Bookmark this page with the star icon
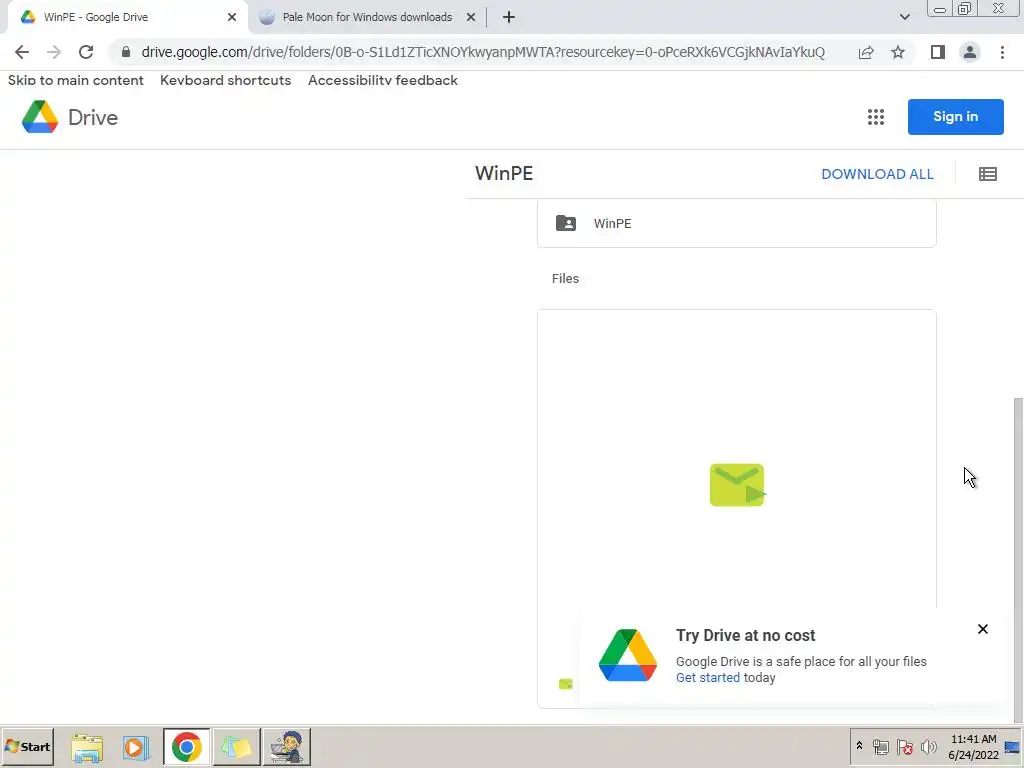 [898, 52]
